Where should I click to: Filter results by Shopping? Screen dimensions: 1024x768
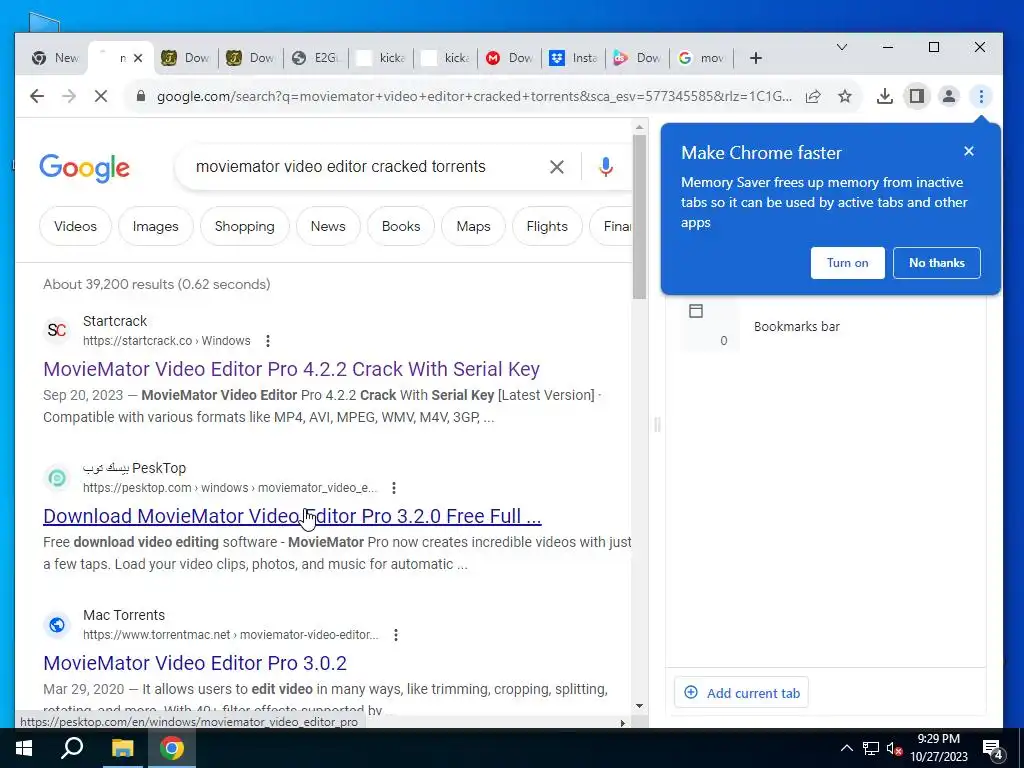[244, 227]
